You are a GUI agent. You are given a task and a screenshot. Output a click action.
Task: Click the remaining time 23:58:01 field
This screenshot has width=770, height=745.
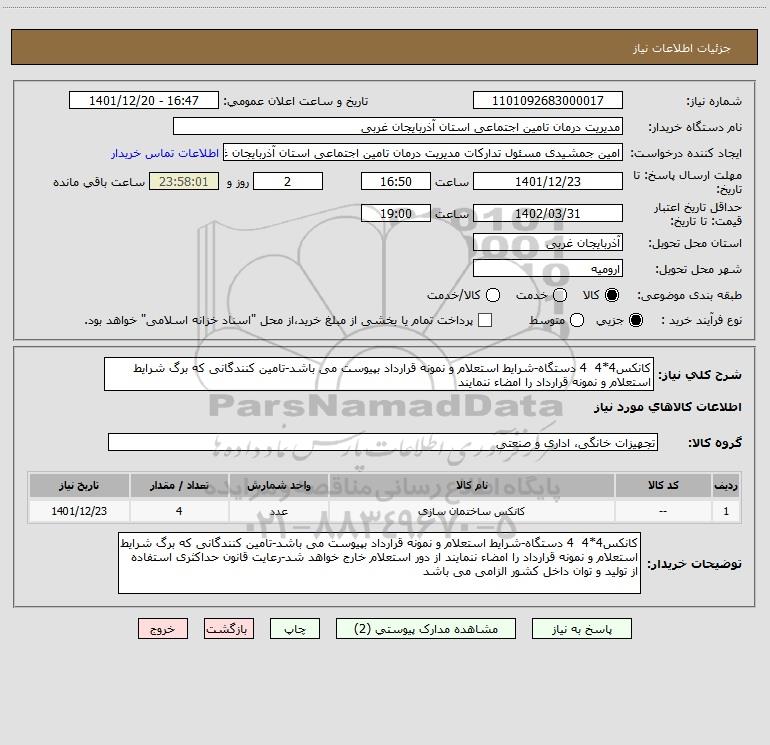click(184, 181)
